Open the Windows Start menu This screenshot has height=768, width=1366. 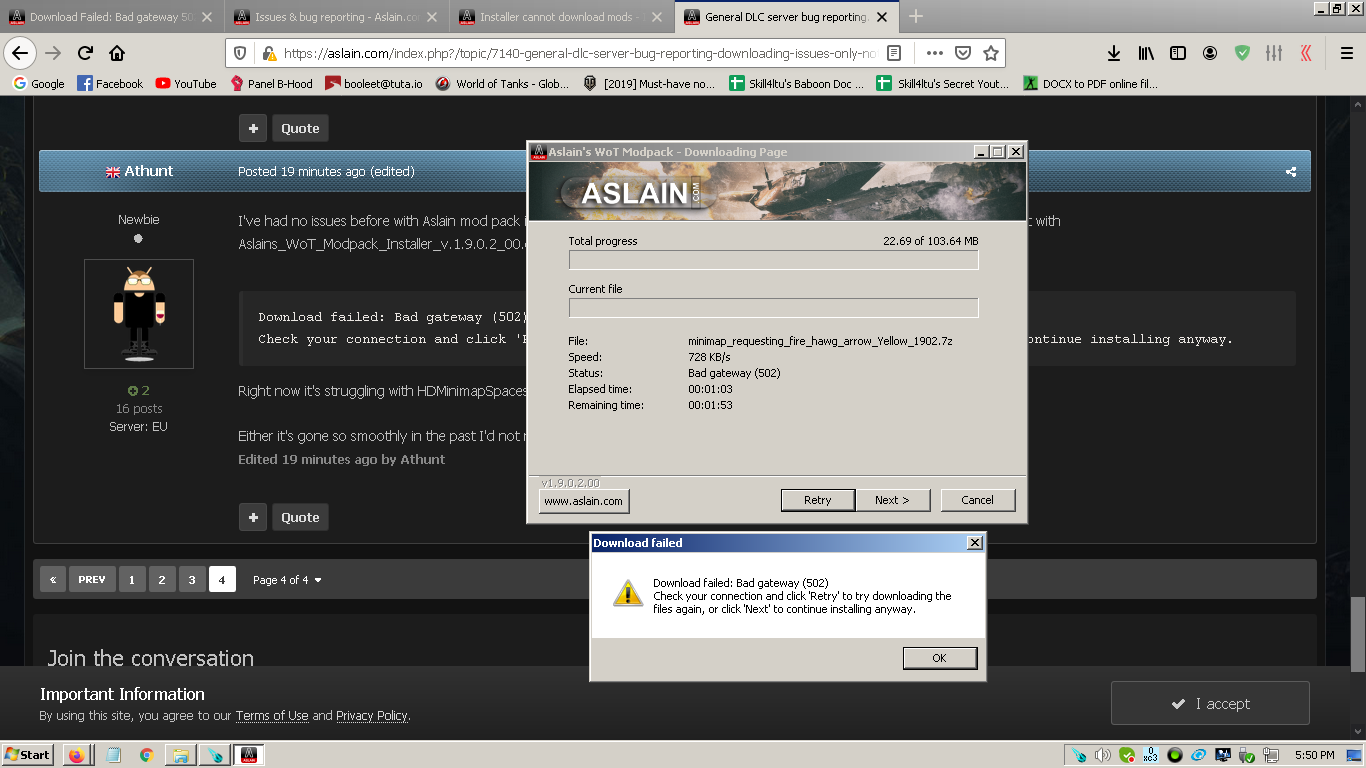[x=28, y=755]
